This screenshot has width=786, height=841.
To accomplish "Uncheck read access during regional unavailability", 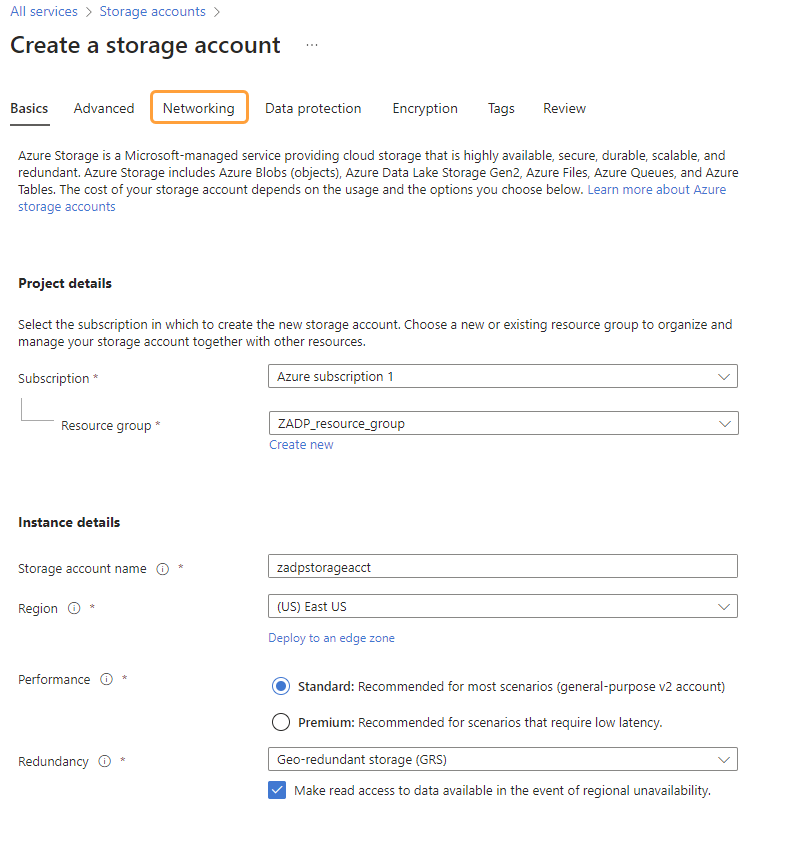I will pos(276,790).
